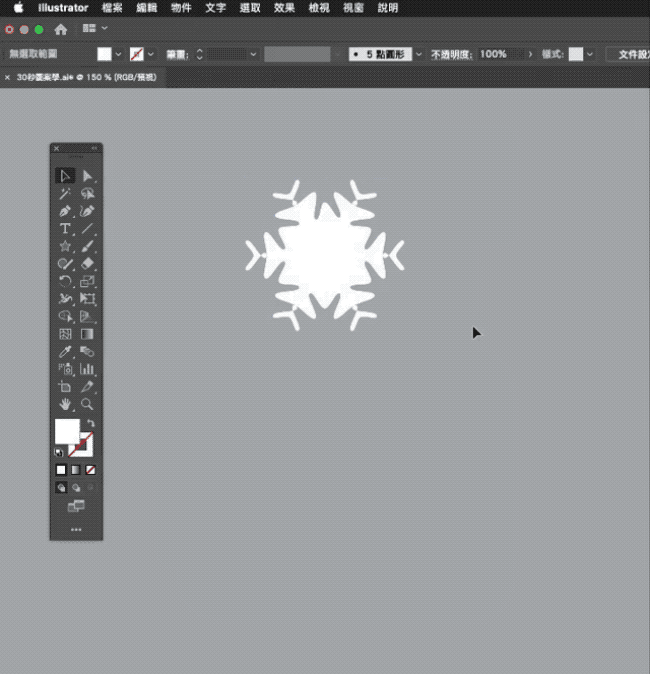Select the Star shape tool
Image resolution: width=650 pixels, height=674 pixels.
(65, 247)
